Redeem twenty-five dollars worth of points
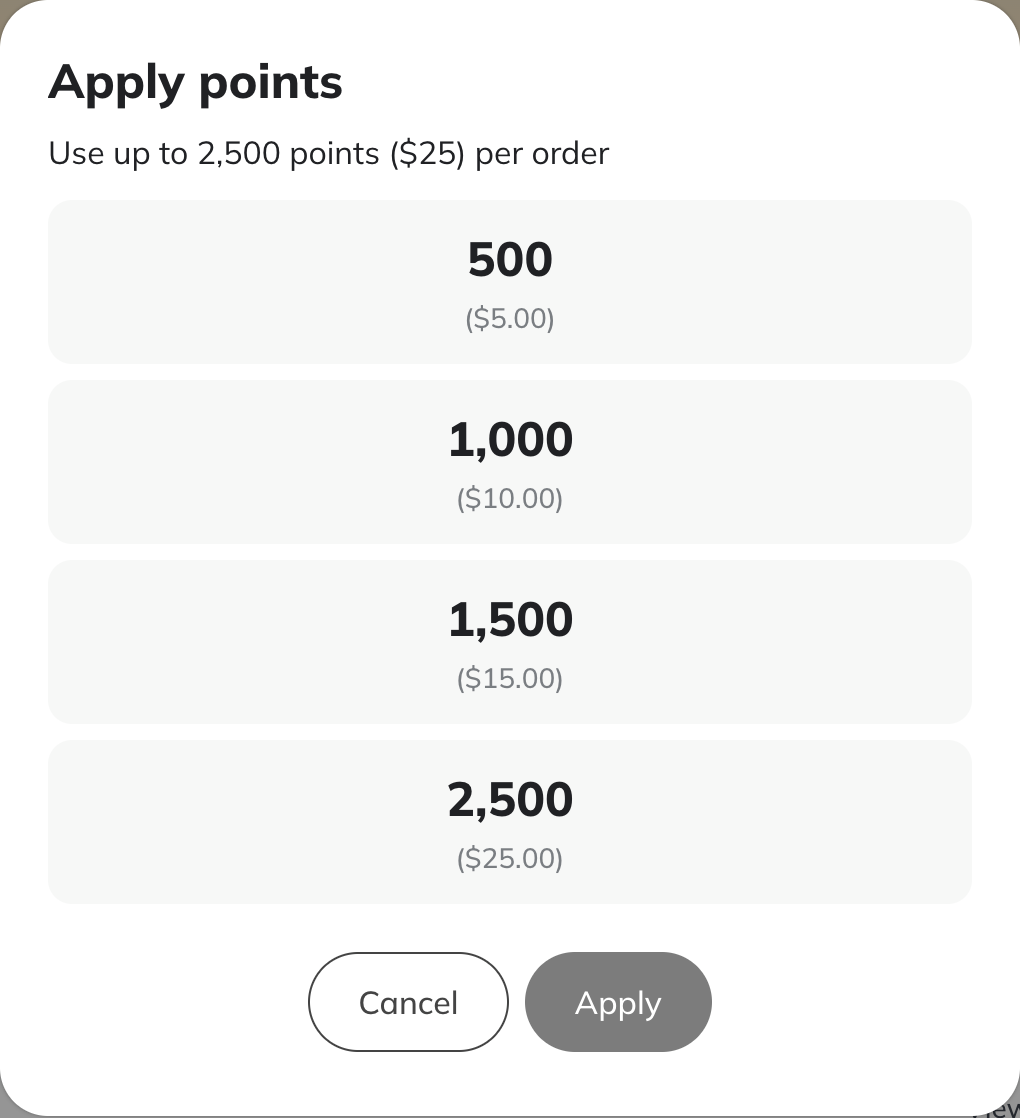Image resolution: width=1020 pixels, height=1118 pixels. click(x=510, y=822)
